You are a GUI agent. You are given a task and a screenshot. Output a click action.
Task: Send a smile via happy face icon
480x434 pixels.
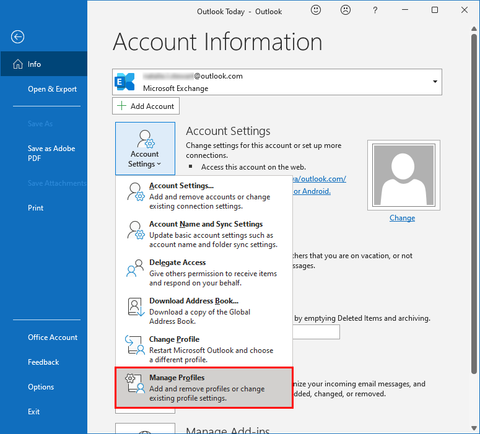click(316, 10)
